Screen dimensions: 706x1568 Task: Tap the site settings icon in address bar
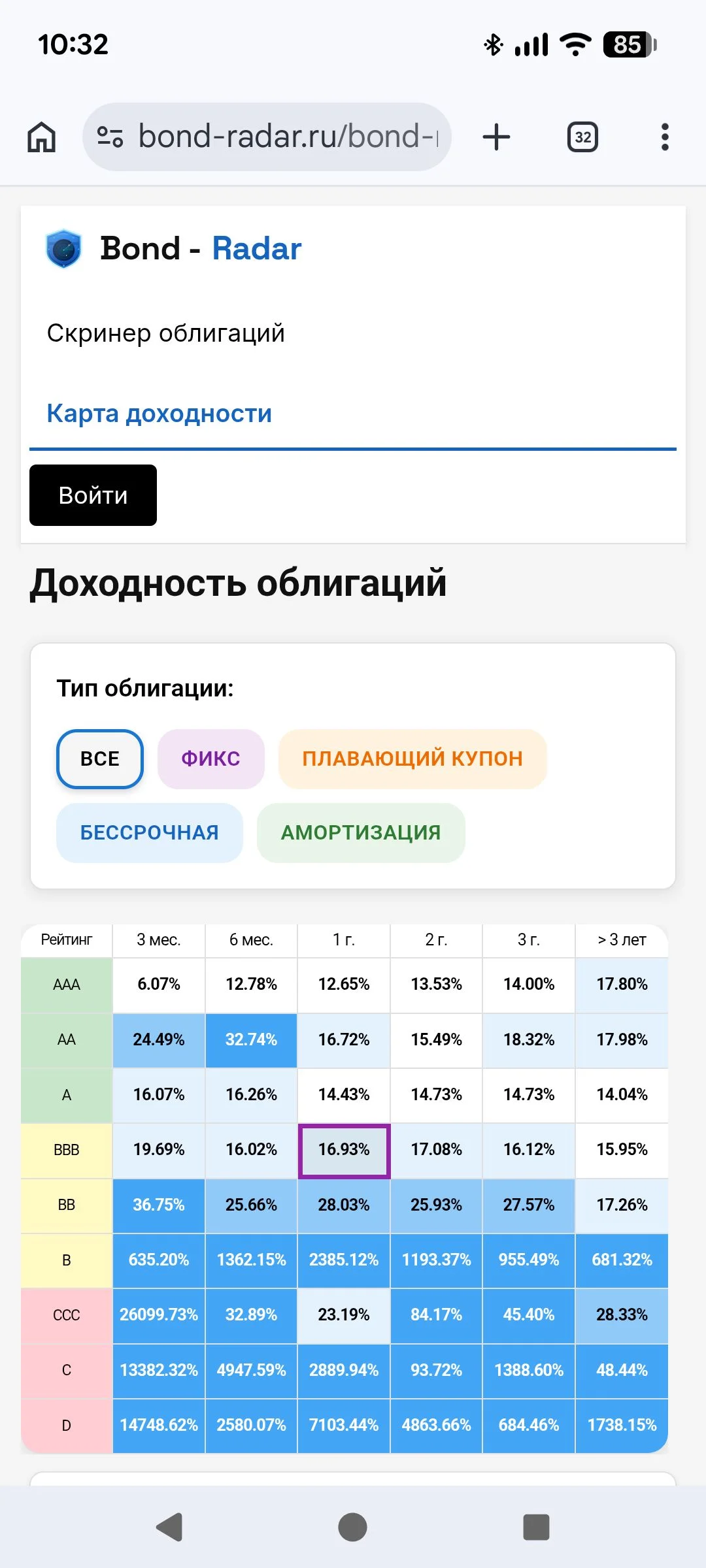(x=110, y=137)
